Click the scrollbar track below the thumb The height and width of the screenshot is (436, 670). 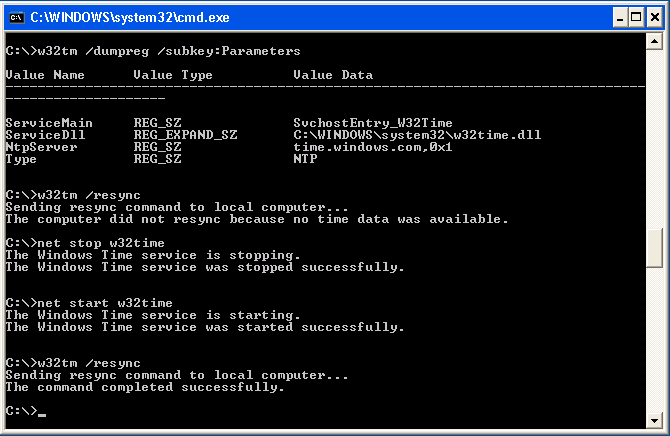coord(654,340)
